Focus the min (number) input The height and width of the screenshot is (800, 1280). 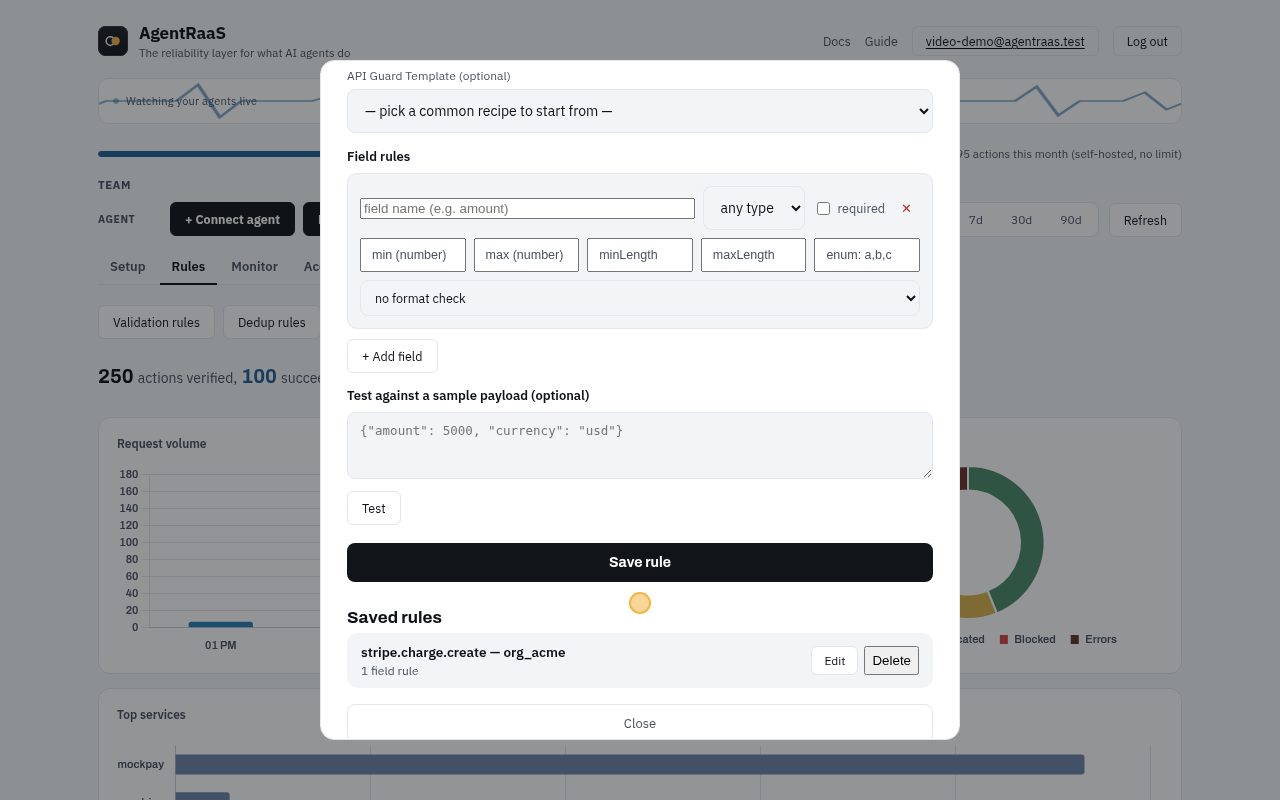(413, 255)
